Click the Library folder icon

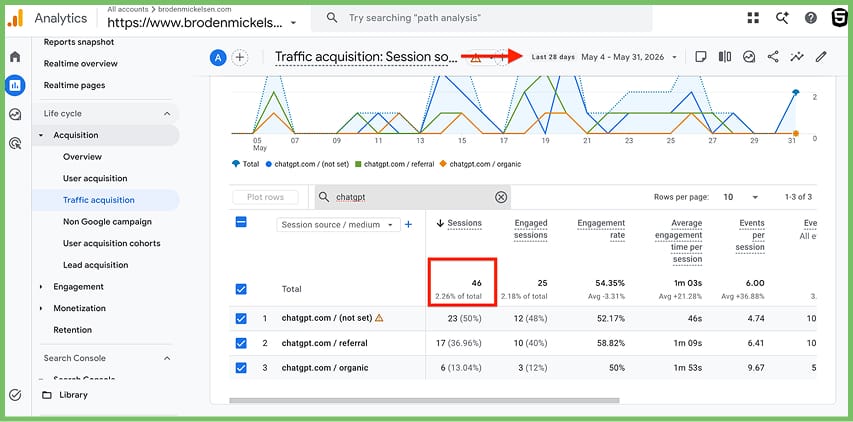[47, 395]
